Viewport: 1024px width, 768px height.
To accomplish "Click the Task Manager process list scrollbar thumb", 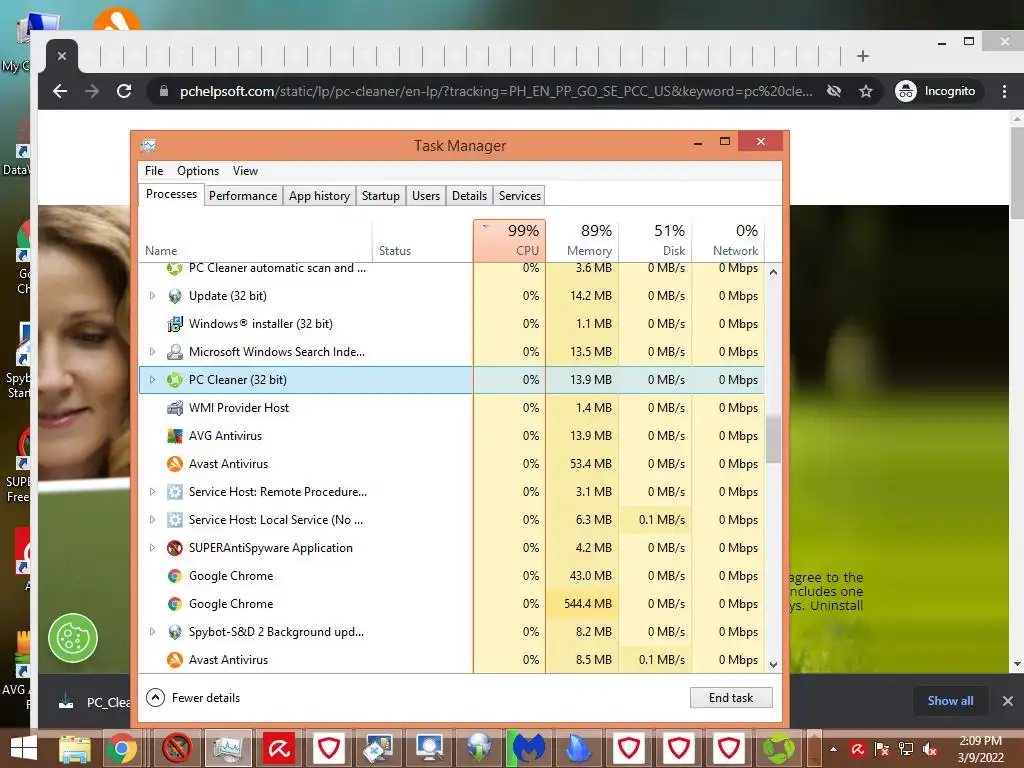I will tap(773, 438).
